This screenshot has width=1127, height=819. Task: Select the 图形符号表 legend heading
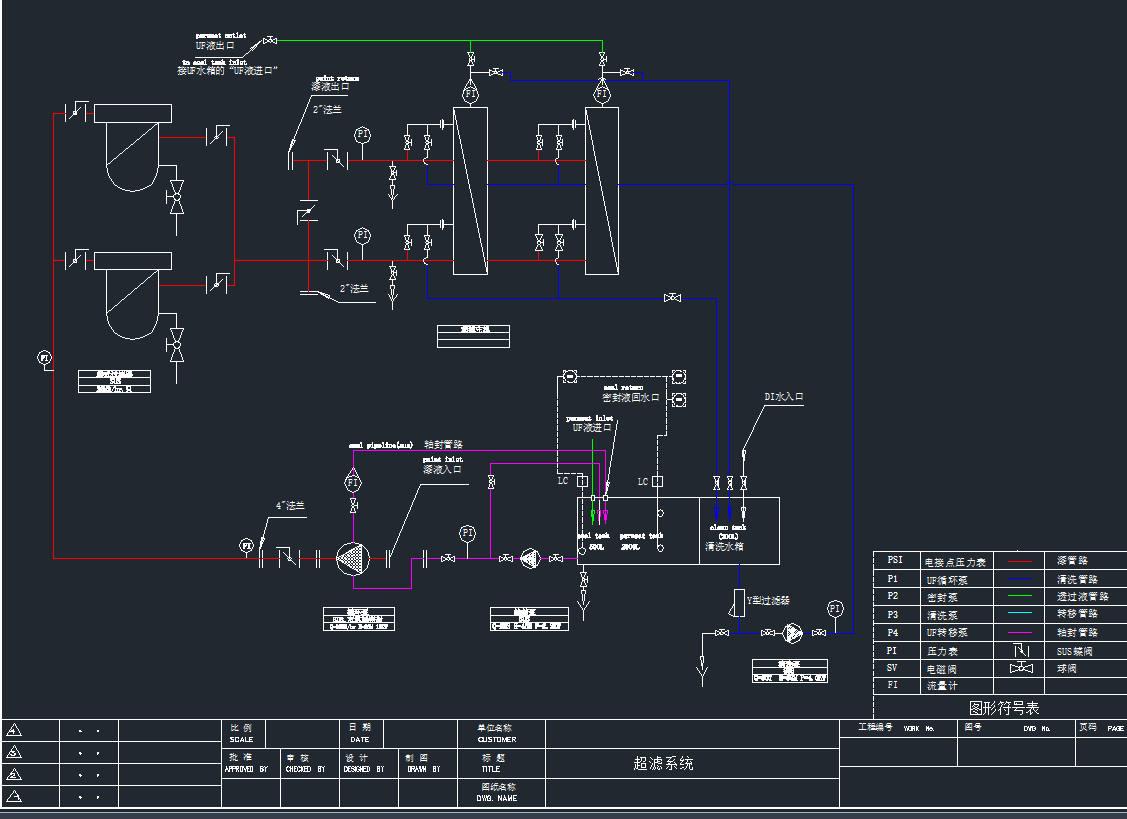pos(1004,708)
